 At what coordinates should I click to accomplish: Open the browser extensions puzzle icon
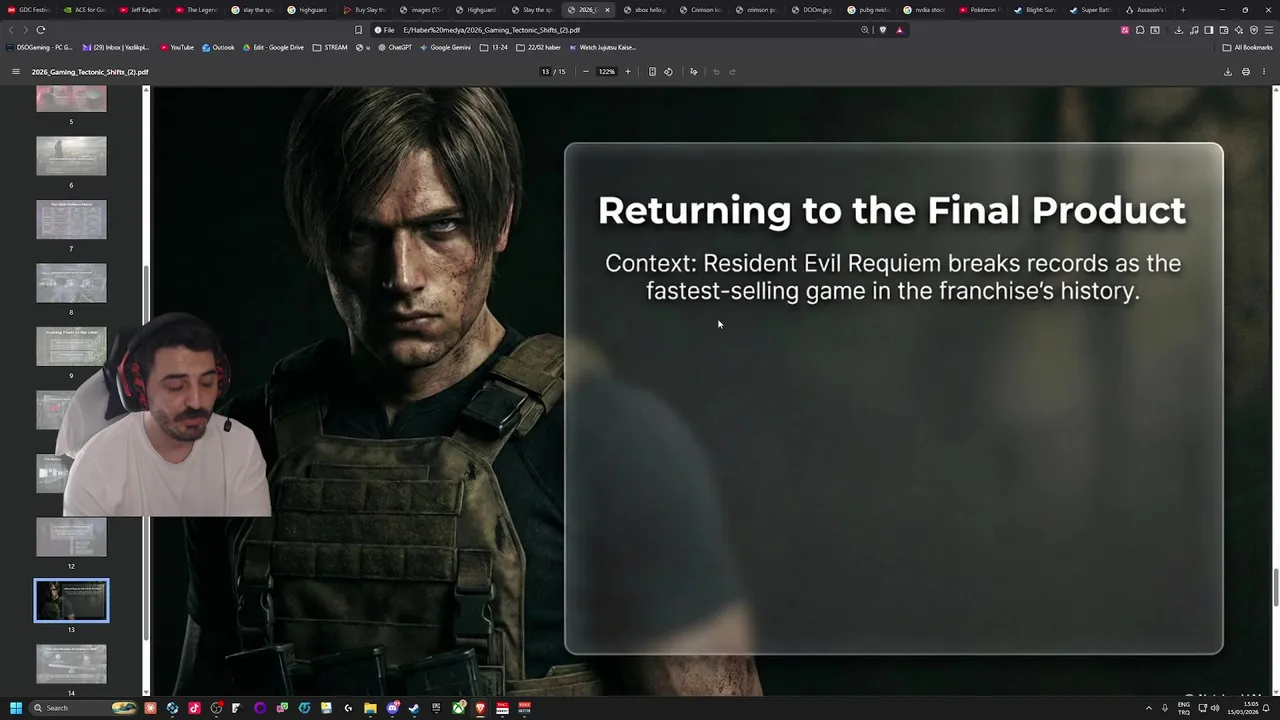1140,30
